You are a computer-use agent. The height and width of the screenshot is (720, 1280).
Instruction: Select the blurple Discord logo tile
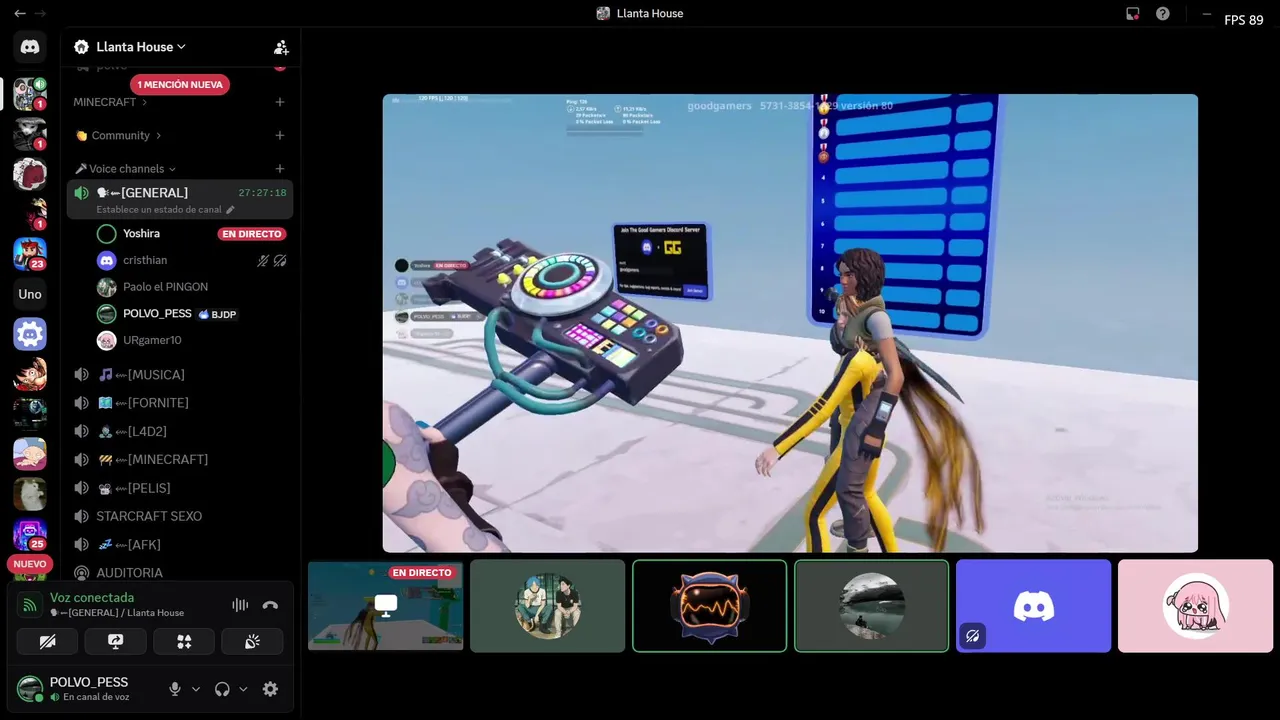[1033, 606]
